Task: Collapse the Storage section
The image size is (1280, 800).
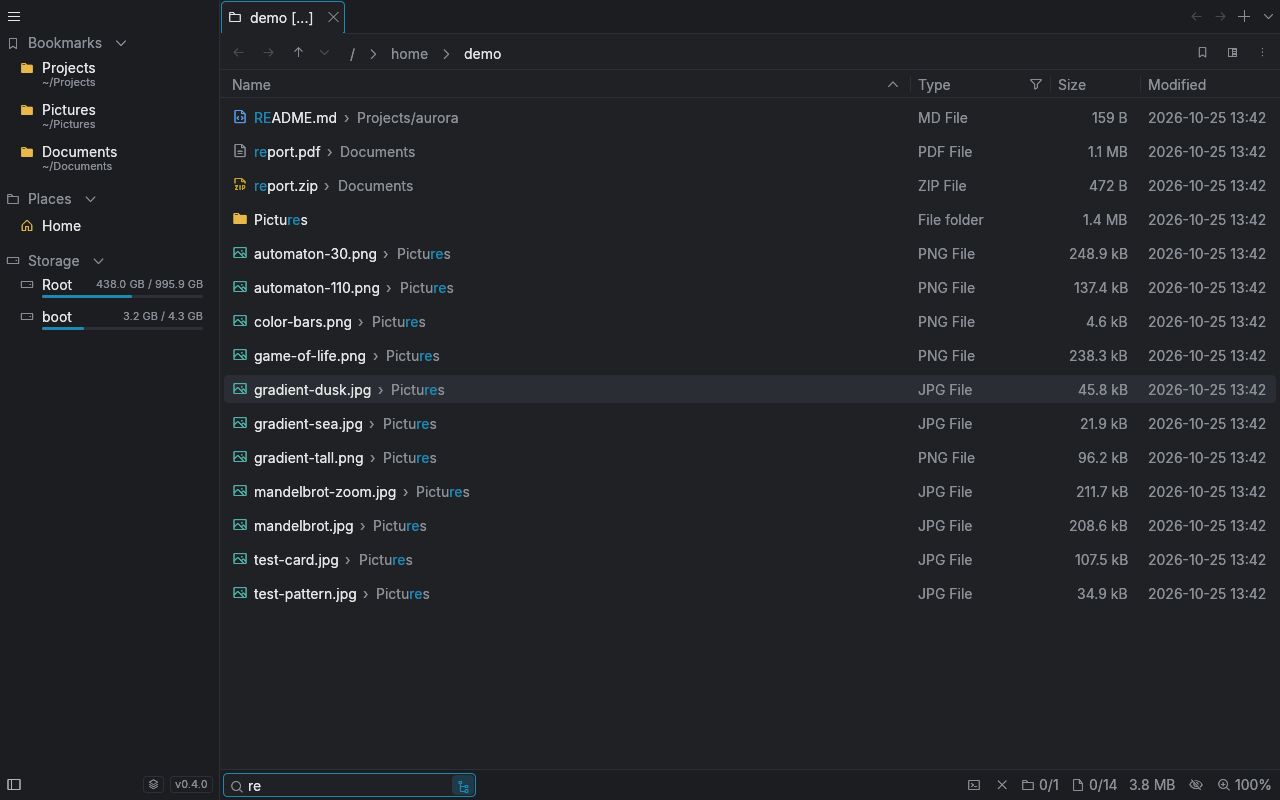Action: 98,261
